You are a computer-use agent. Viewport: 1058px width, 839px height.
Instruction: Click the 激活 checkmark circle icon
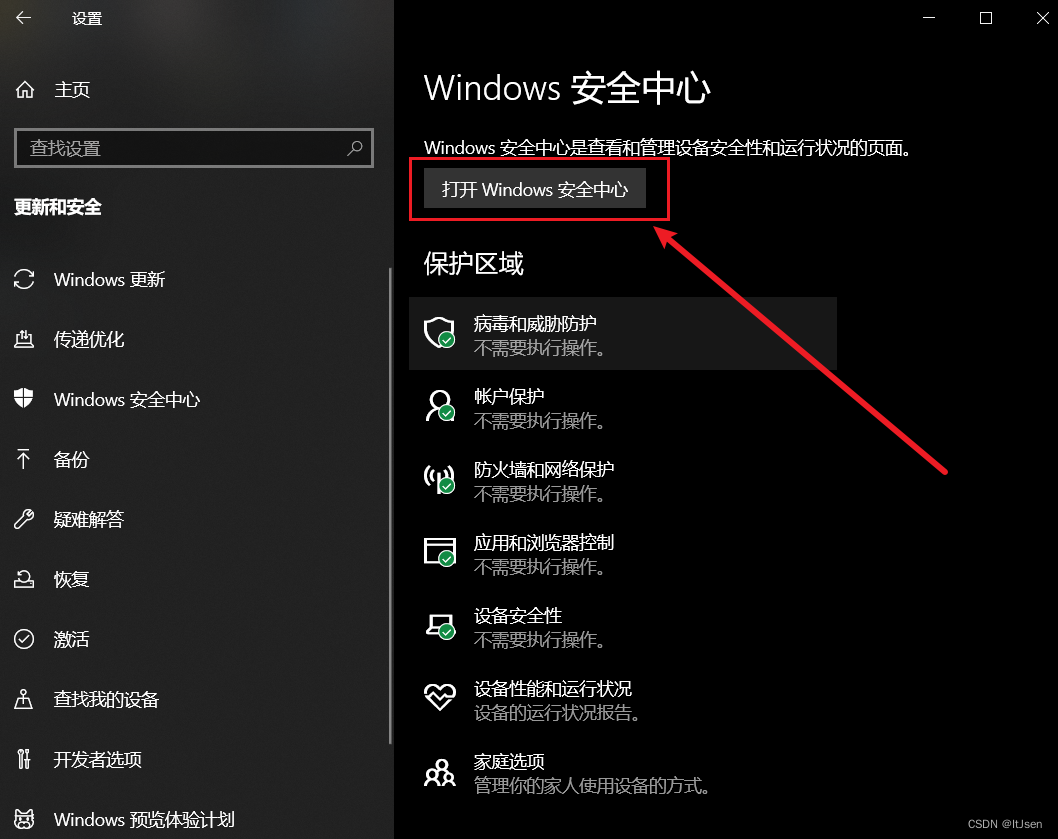[24, 639]
